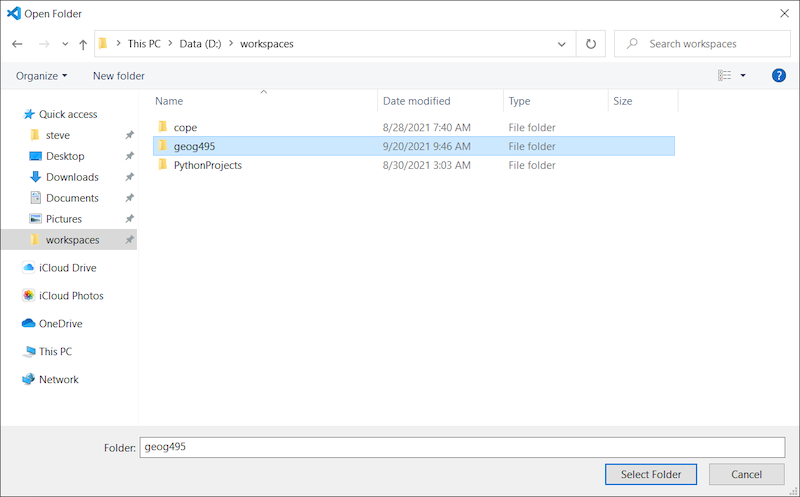The height and width of the screenshot is (497, 800).
Task: Click the change view layout icon
Action: pyautogui.click(x=724, y=75)
